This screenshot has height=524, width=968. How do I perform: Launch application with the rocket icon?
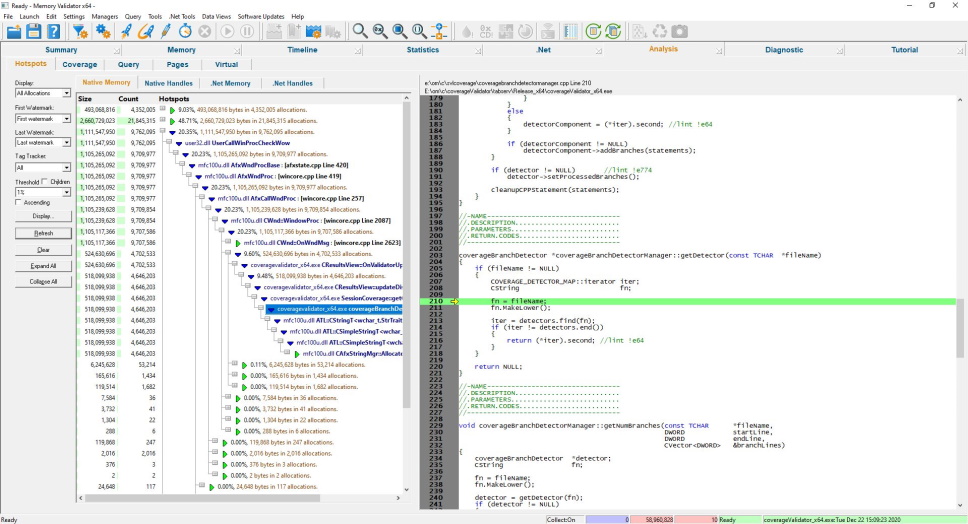click(x=126, y=31)
